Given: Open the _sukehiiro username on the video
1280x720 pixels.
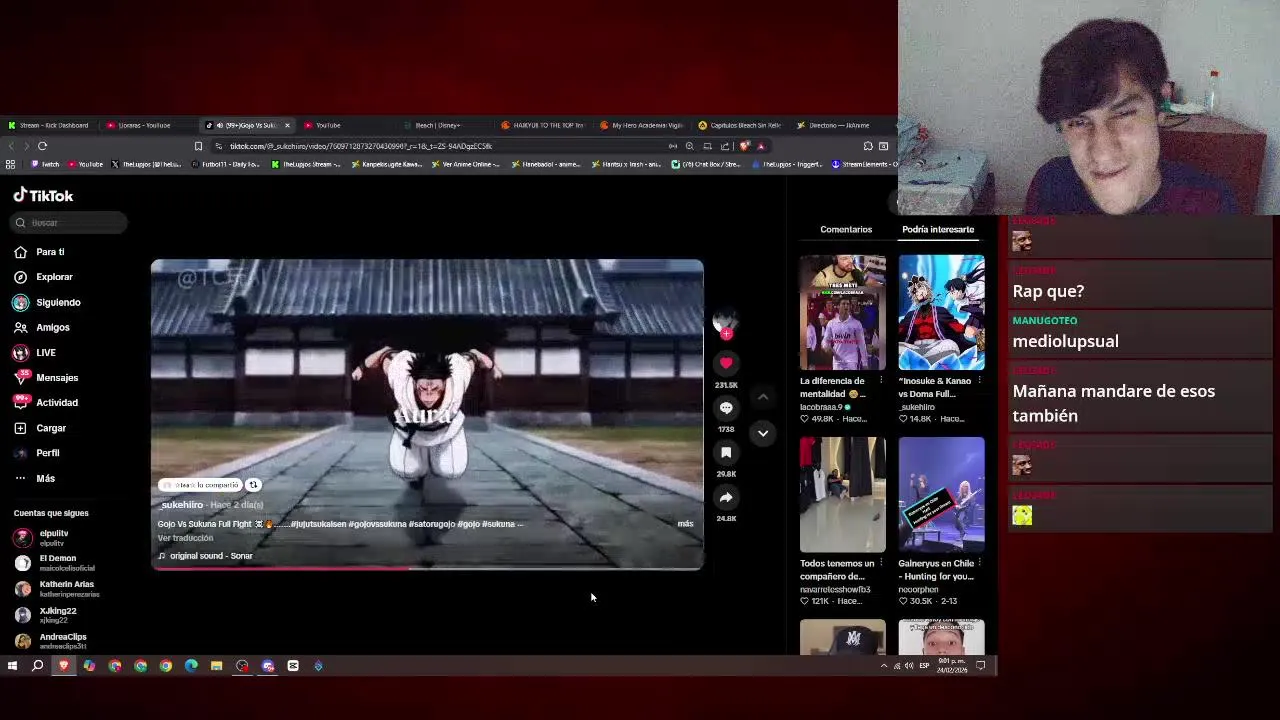Looking at the screenshot, I should pyautogui.click(x=181, y=505).
